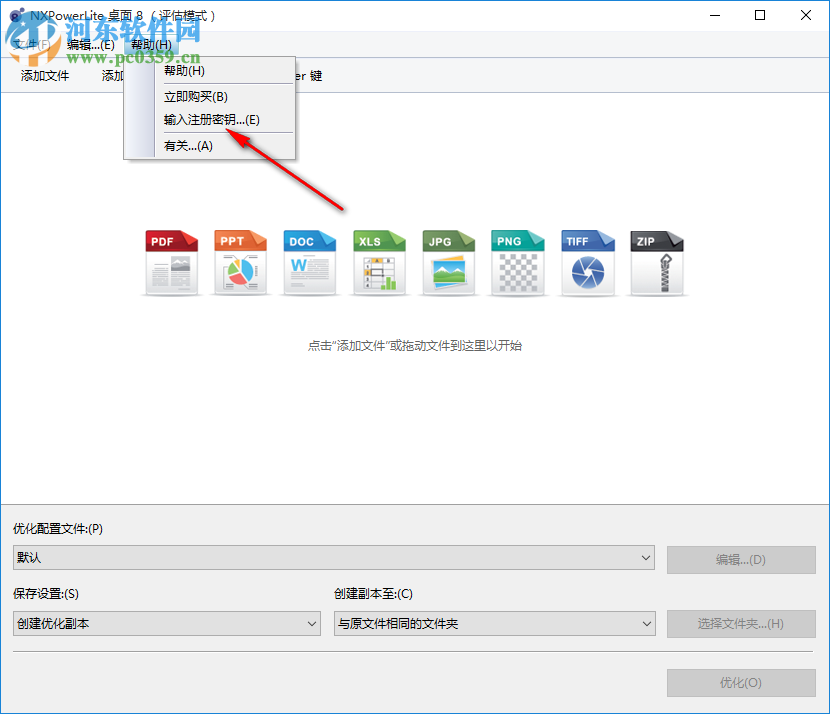The width and height of the screenshot is (830, 714).
Task: Click the 优化(O) button
Action: pos(741,683)
